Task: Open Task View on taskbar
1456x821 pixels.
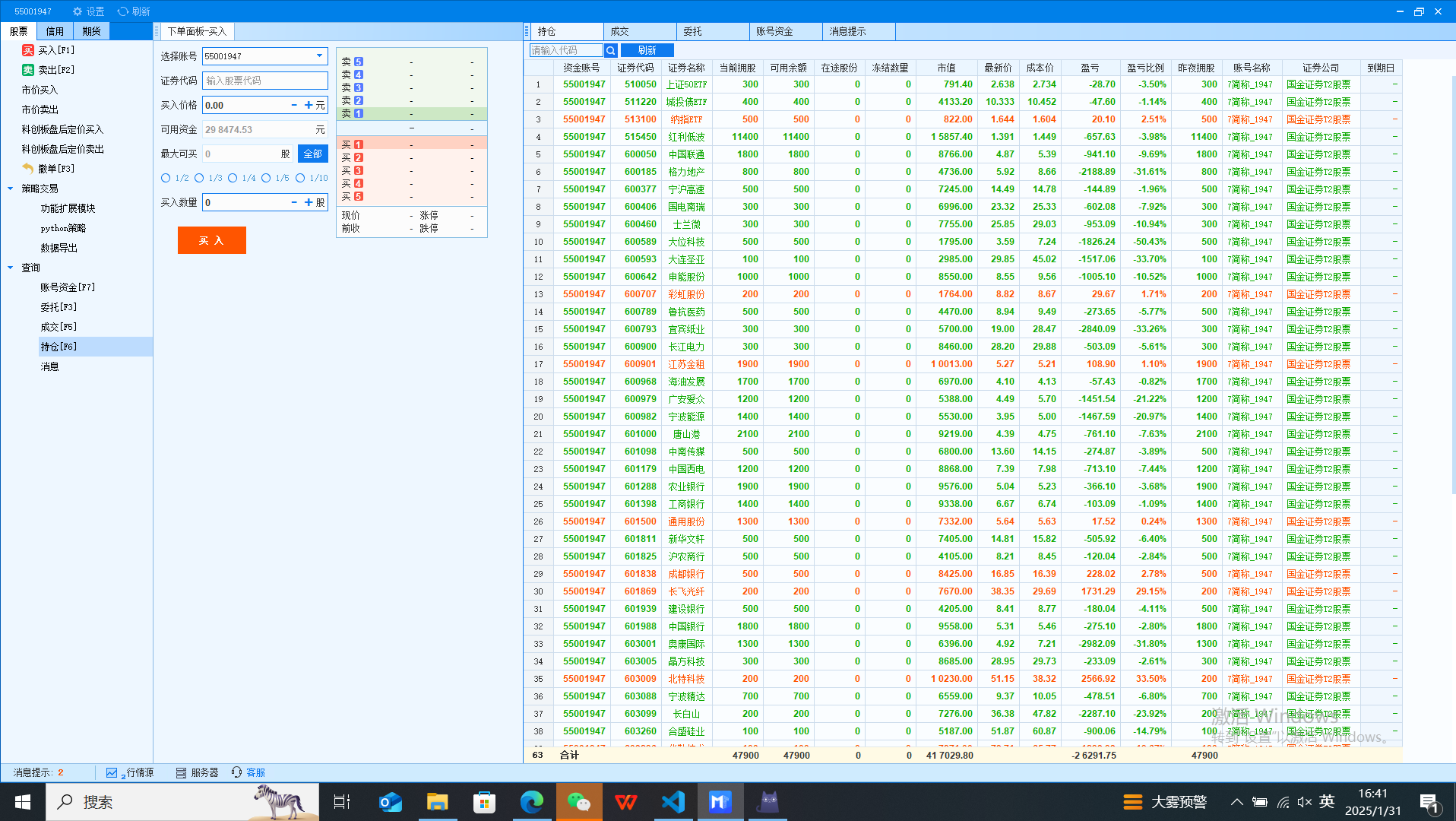Action: coord(341,802)
